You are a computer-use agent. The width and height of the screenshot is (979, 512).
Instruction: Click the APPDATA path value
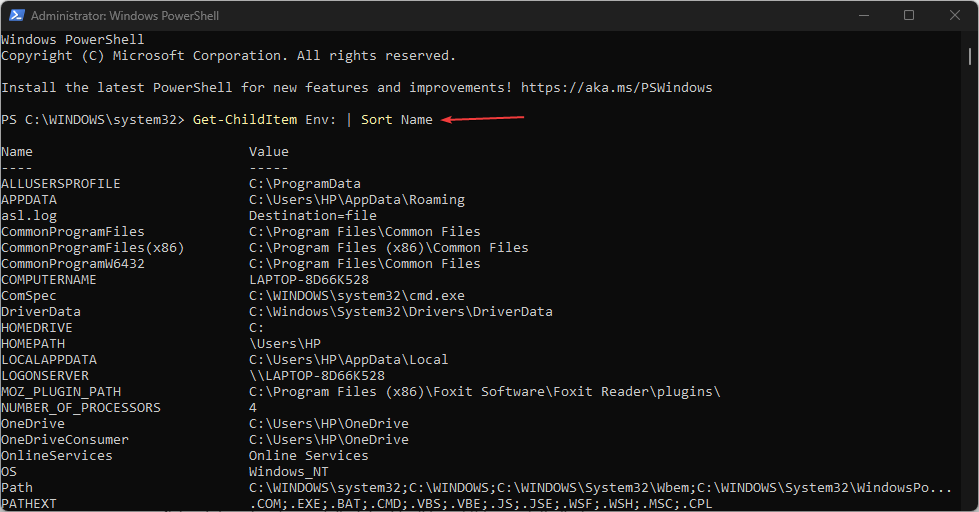tap(357, 200)
